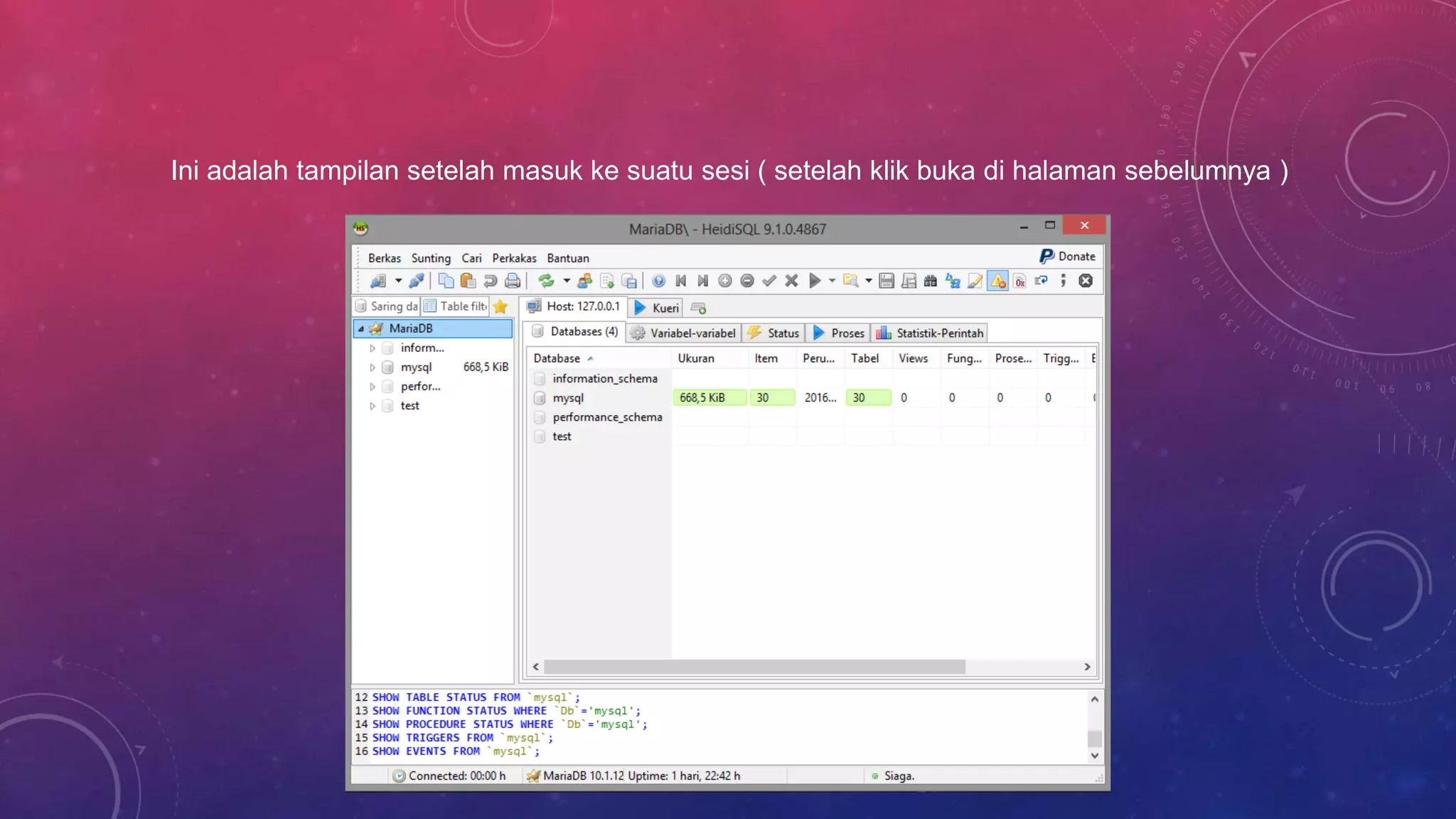Viewport: 1456px width, 819px height.
Task: Open the Sunting menu
Action: (x=431, y=258)
